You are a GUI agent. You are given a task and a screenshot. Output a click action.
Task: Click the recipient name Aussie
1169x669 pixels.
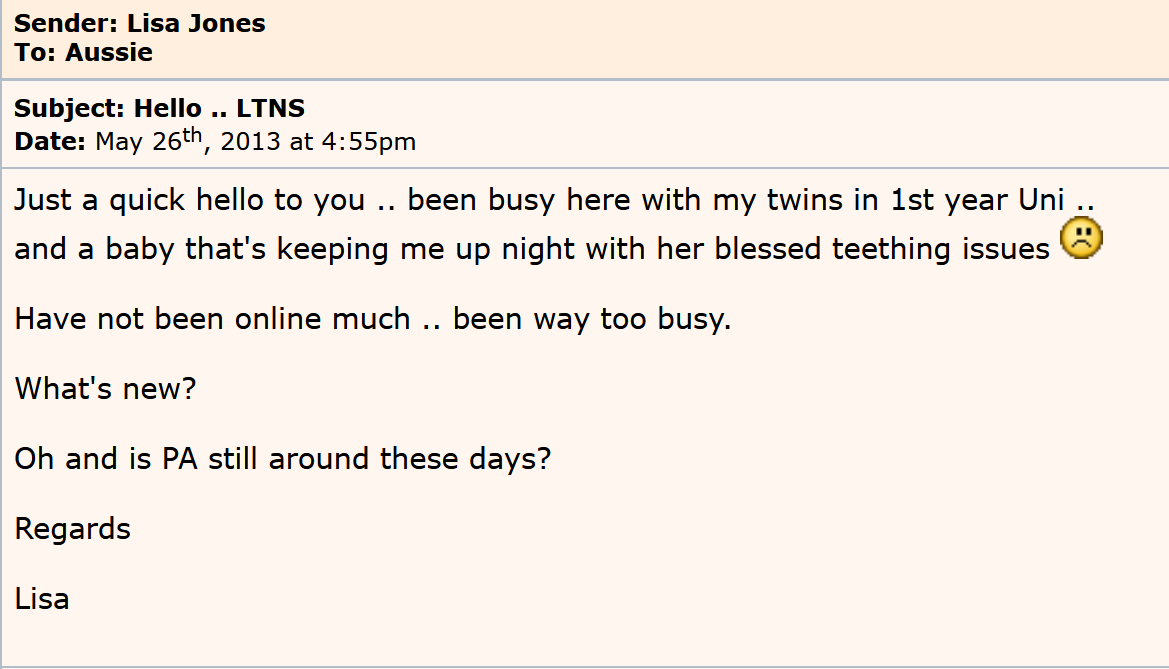[x=109, y=52]
